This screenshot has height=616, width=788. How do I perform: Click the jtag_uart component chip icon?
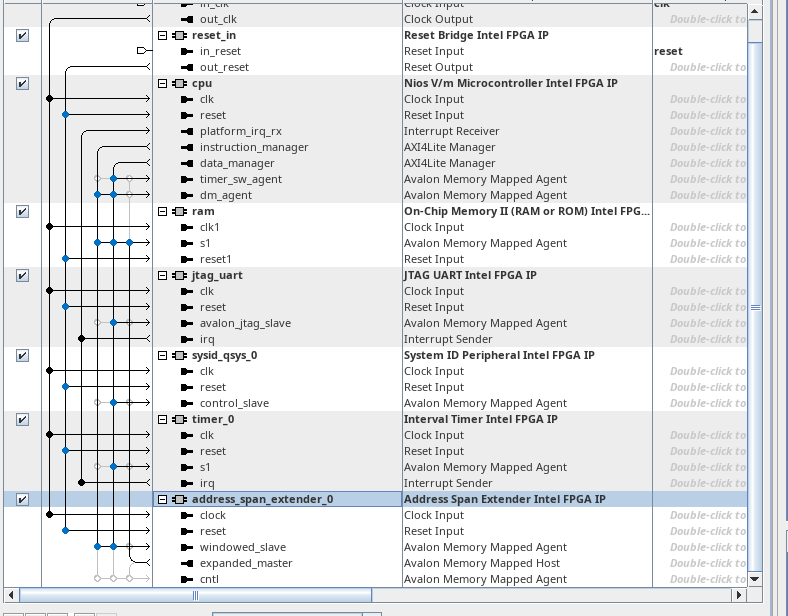tap(179, 275)
